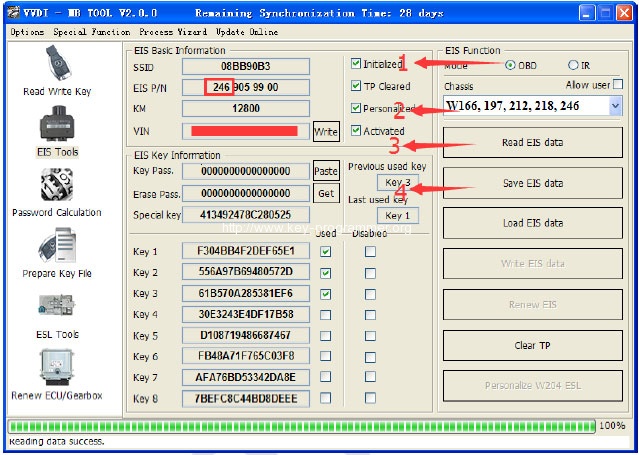Click the Previous used key field Key 3
This screenshot has height=455, width=639.
point(398,182)
